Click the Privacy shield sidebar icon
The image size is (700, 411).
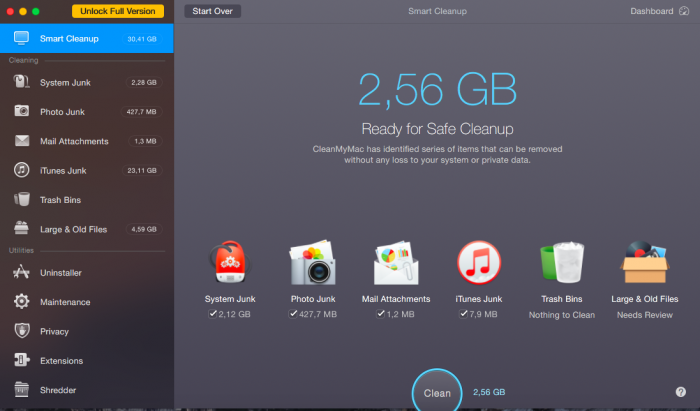[x=22, y=331]
